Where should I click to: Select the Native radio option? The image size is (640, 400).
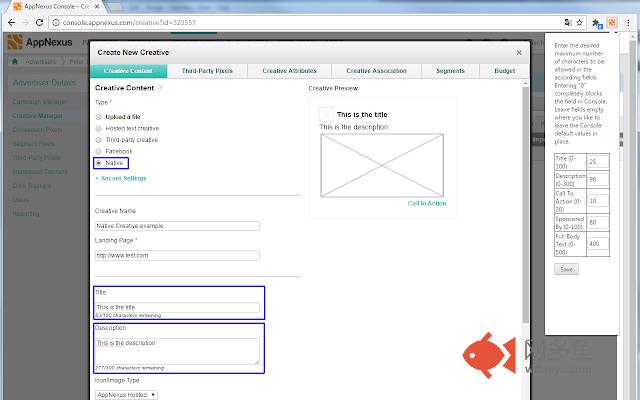98,163
